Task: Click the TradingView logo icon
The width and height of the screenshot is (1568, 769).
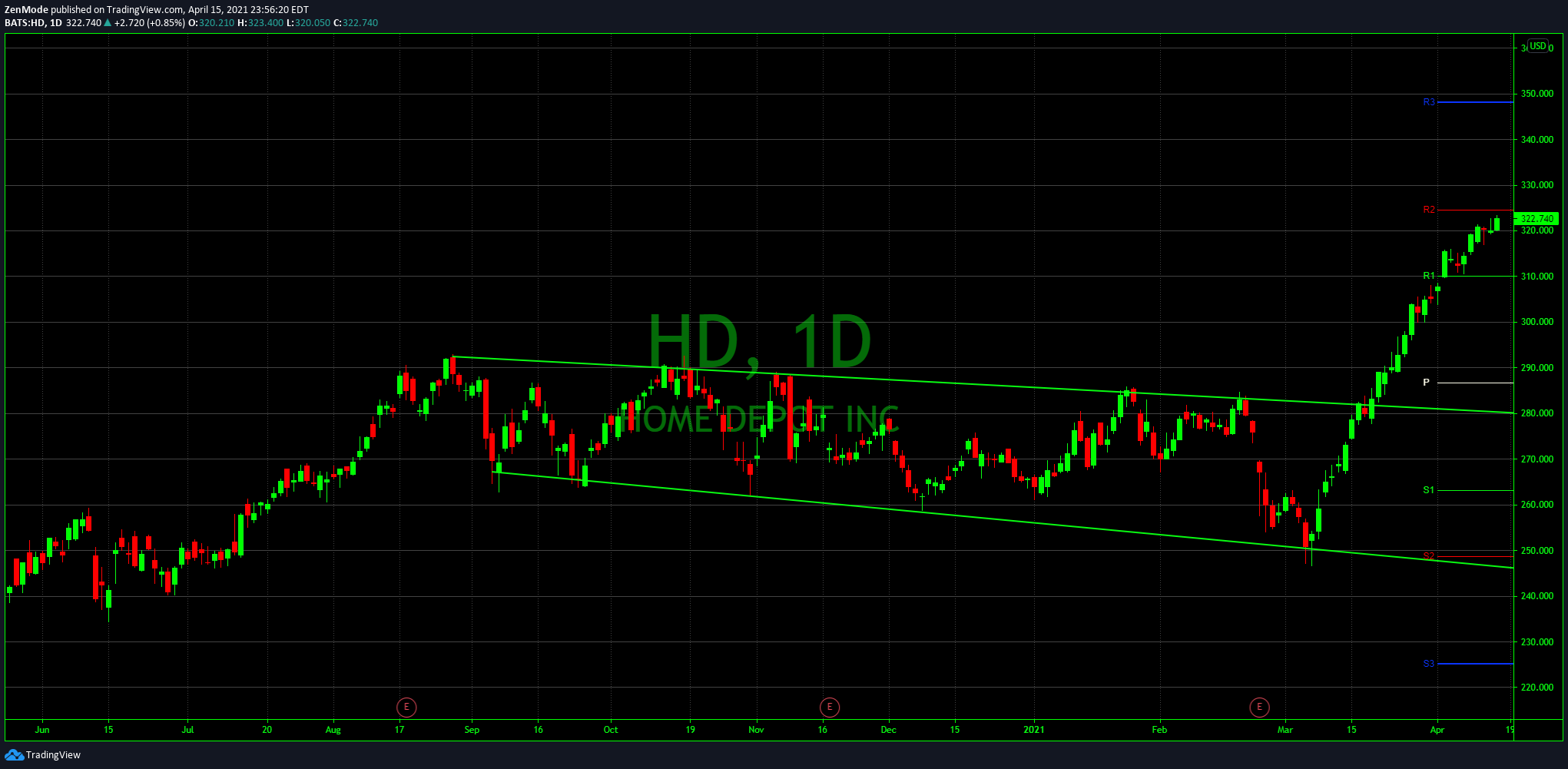Action: click(x=14, y=755)
